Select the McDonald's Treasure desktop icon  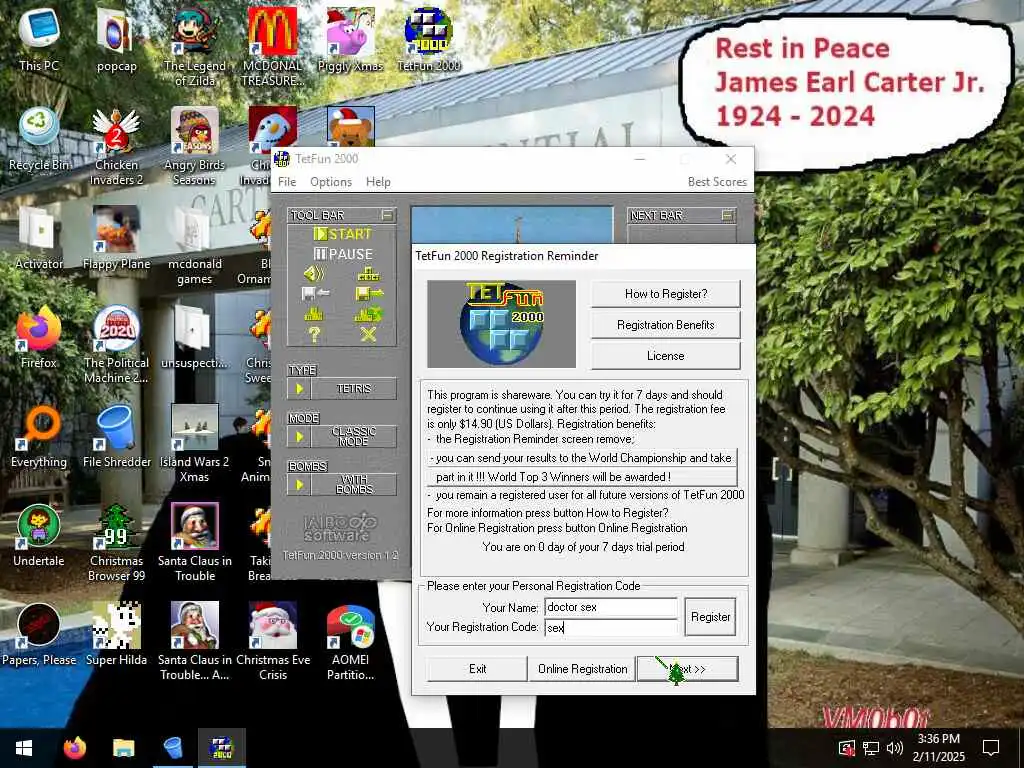click(272, 46)
